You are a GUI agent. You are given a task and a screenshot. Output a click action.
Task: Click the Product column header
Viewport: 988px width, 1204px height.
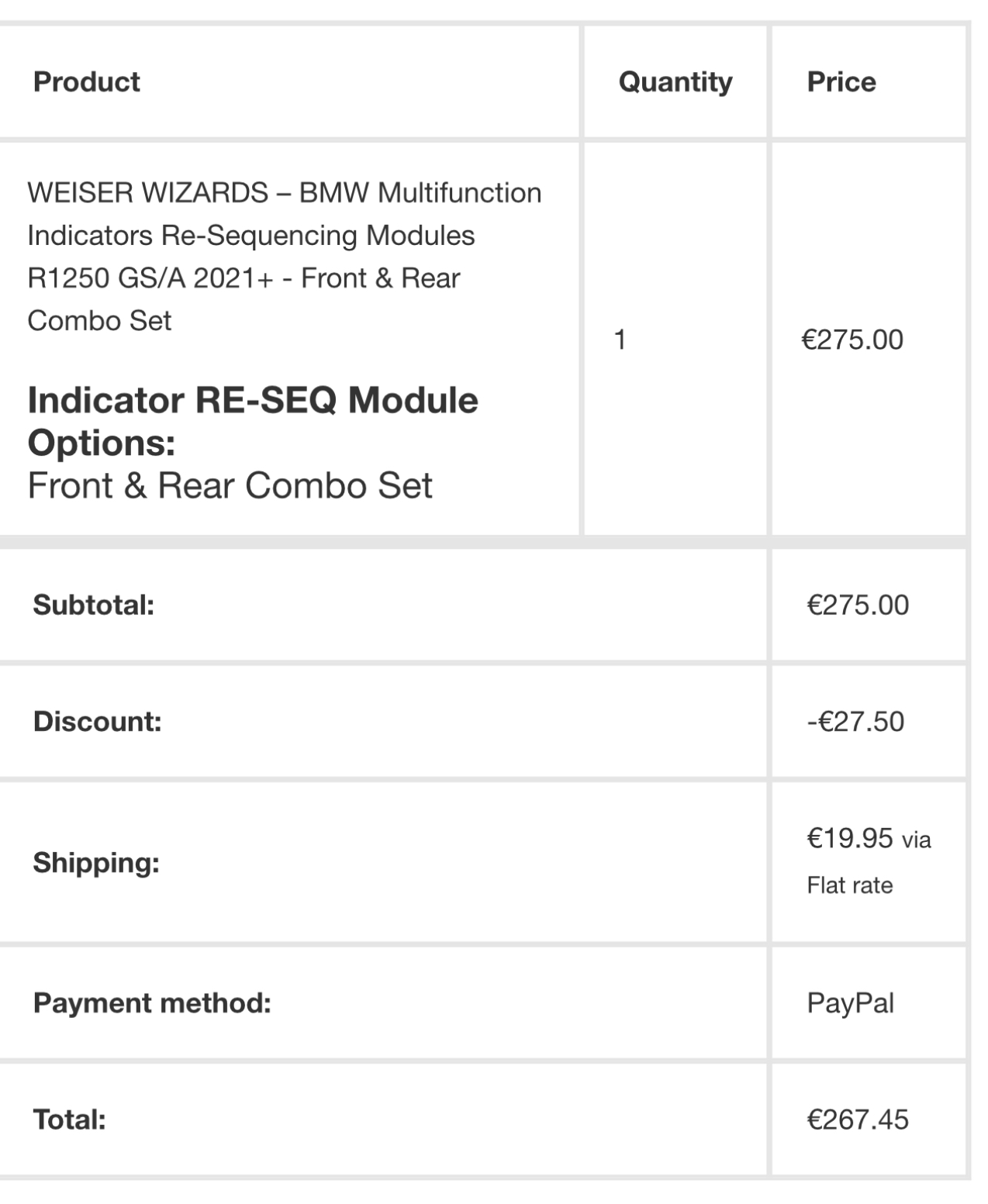coord(86,82)
